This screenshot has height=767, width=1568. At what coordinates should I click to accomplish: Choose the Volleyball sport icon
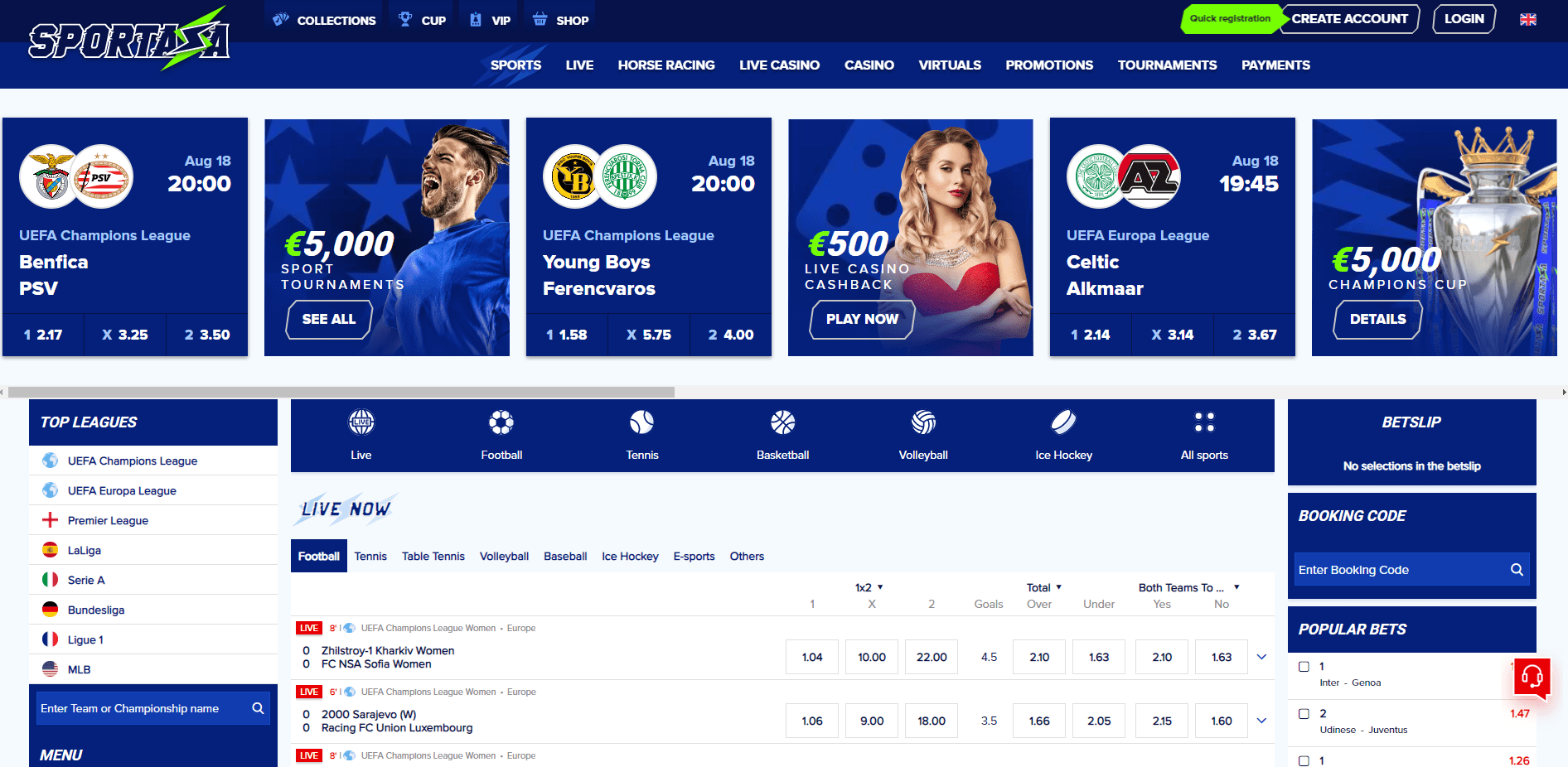point(923,422)
